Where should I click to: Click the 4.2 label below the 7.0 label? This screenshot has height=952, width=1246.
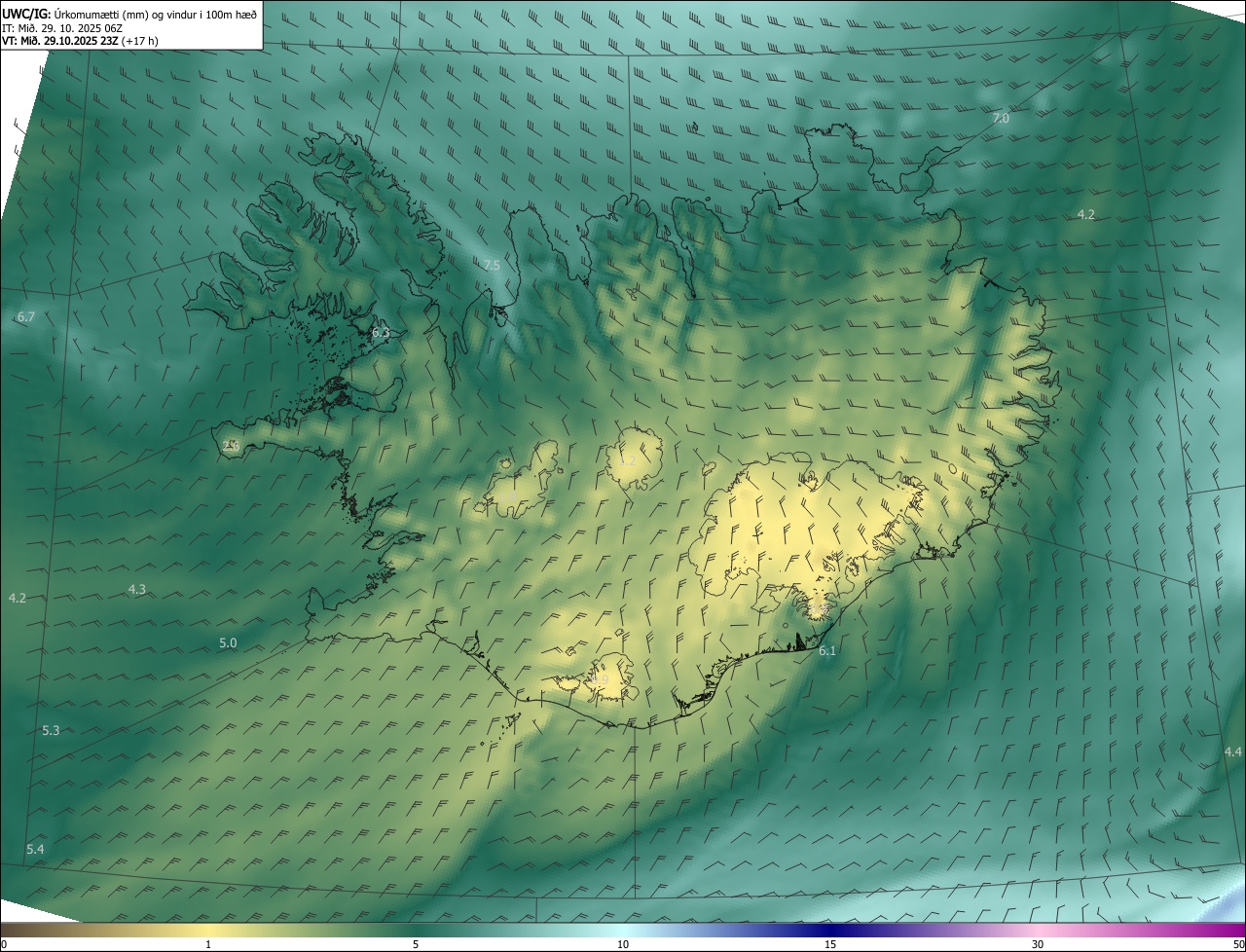pyautogui.click(x=1086, y=214)
